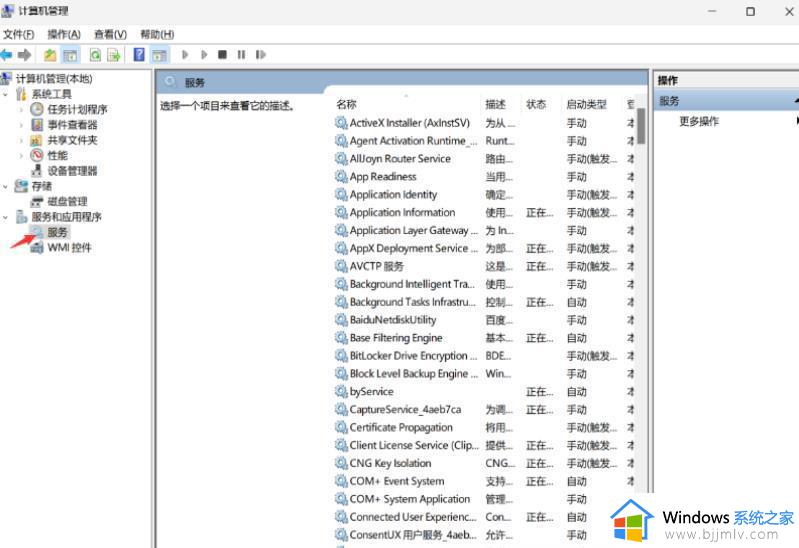Select the ActiveX Installer (AxInstSV) service

pyautogui.click(x=410, y=123)
